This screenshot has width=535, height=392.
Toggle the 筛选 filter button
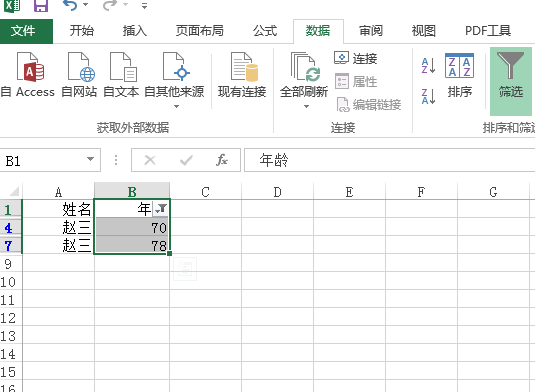511,81
